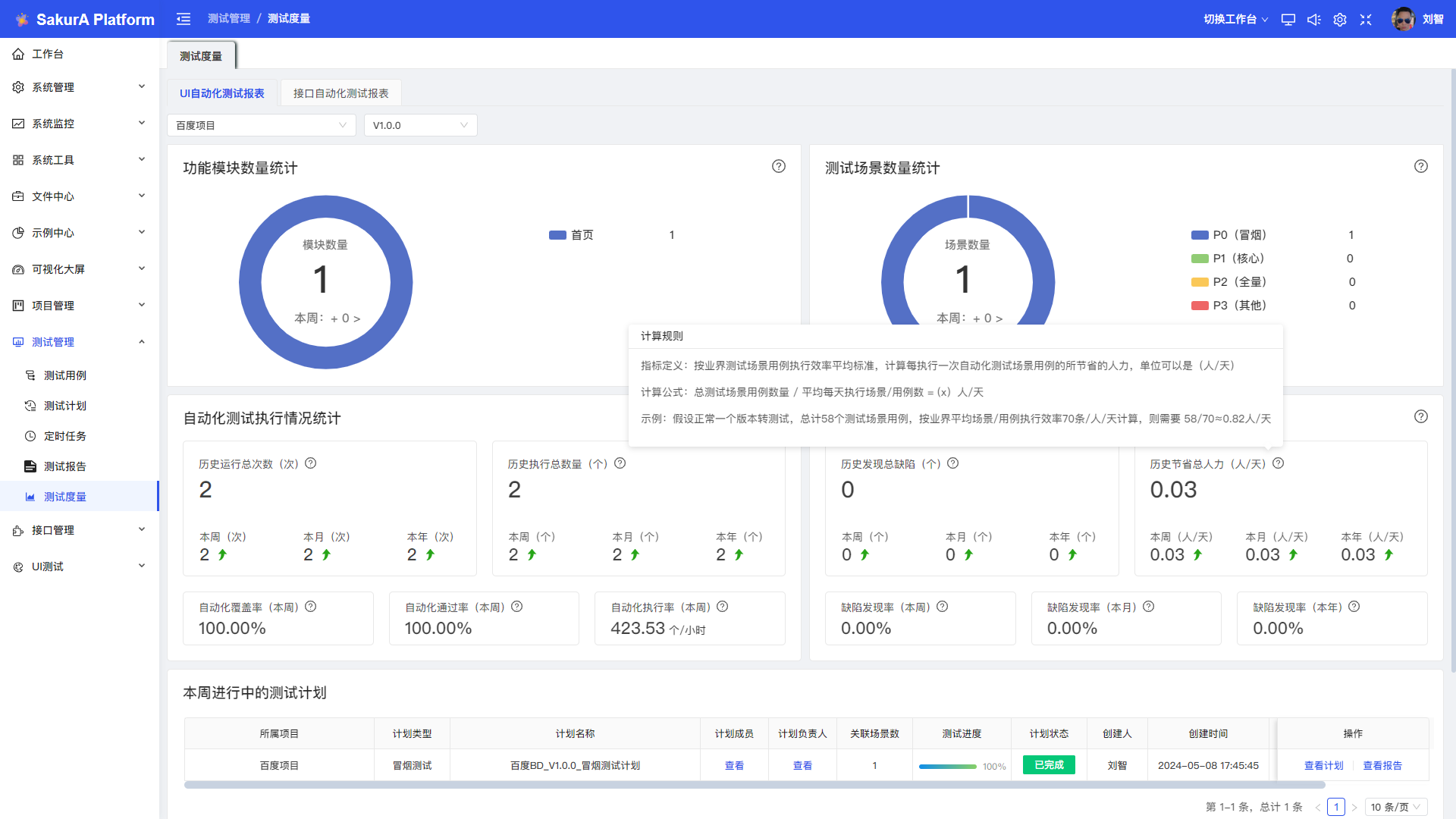Click 本周: + 0 > under 模块数量
This screenshot has width=1456, height=819.
[327, 318]
